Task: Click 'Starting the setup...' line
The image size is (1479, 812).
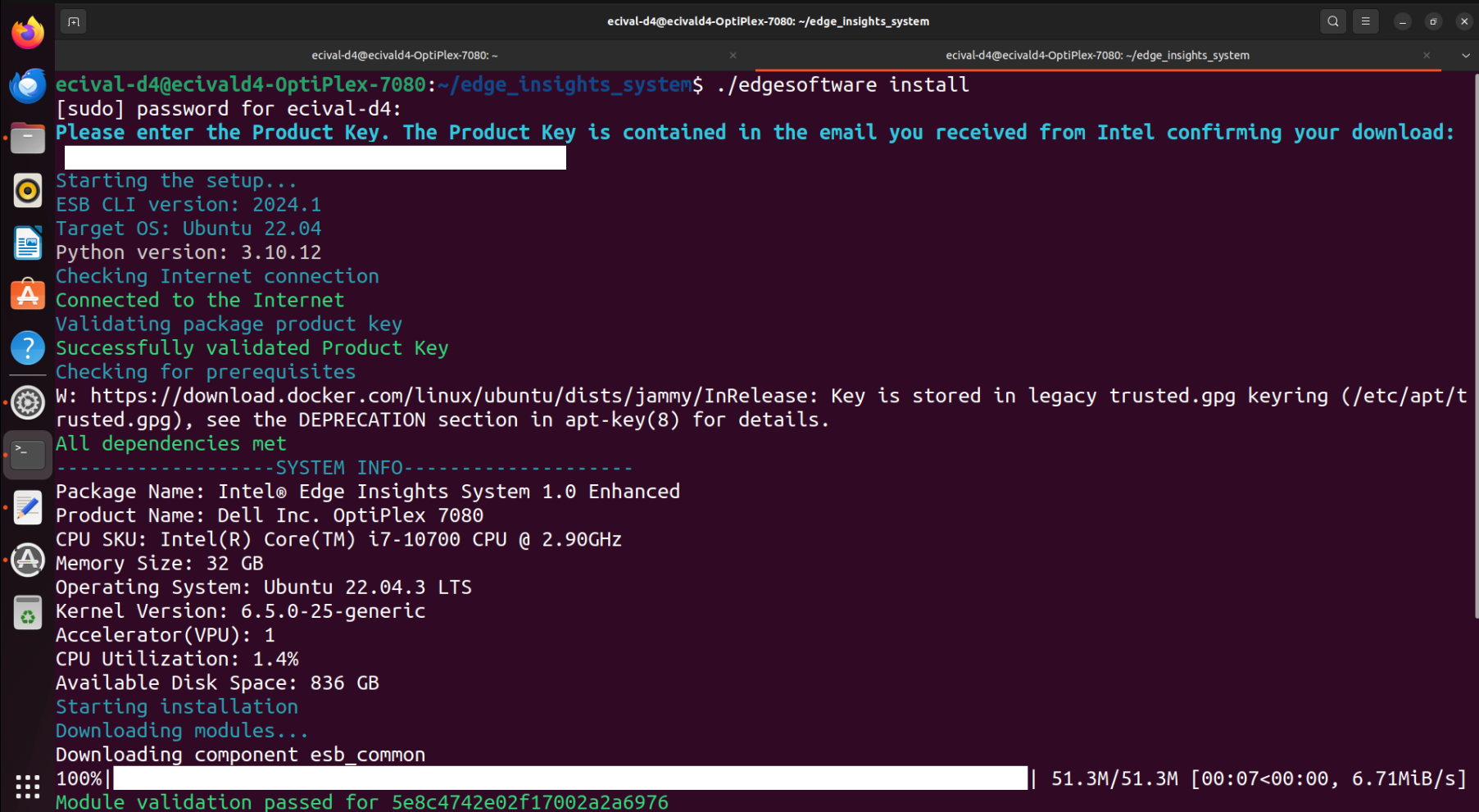Action: click(176, 181)
